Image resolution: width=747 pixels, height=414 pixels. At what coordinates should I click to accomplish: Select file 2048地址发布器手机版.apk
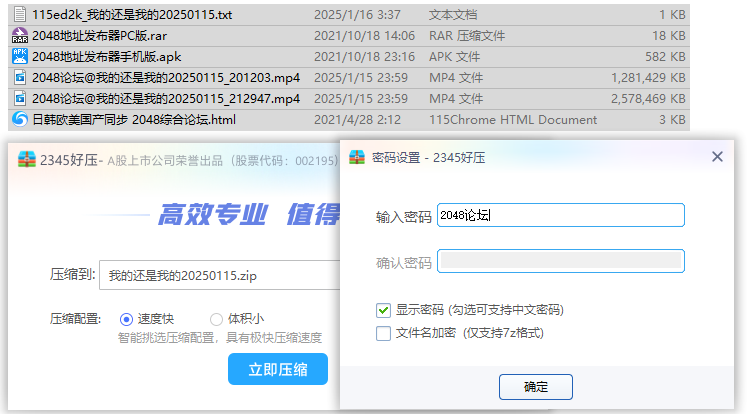(x=349, y=56)
